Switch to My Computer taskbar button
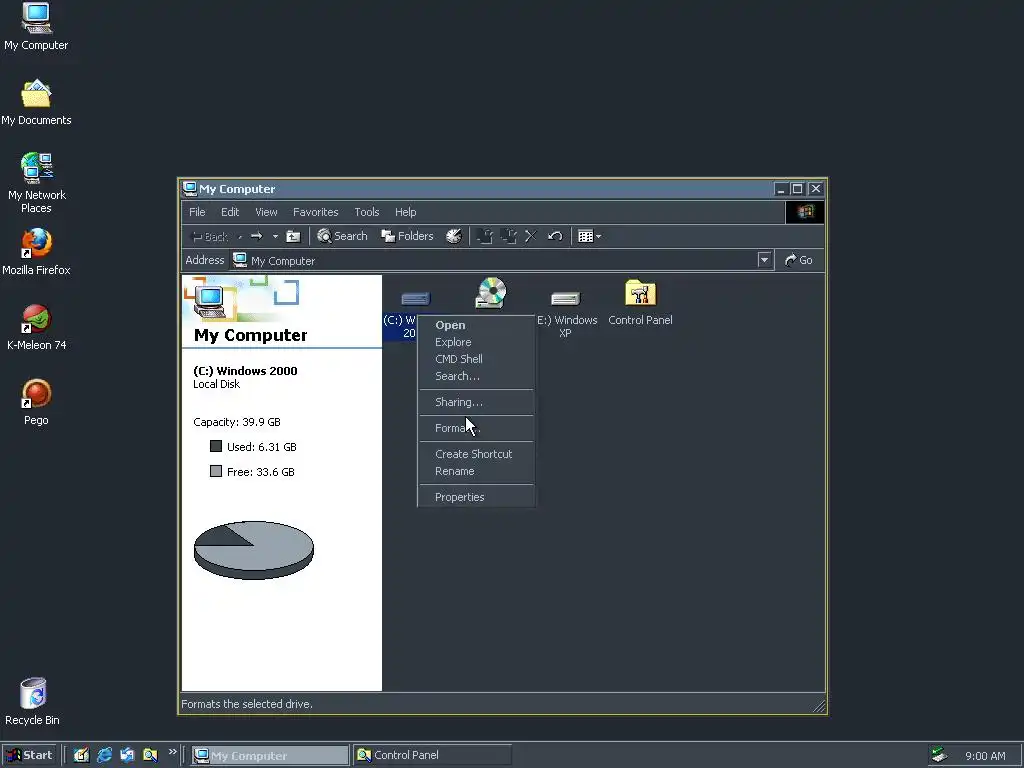Viewport: 1024px width, 768px height. 270,756
